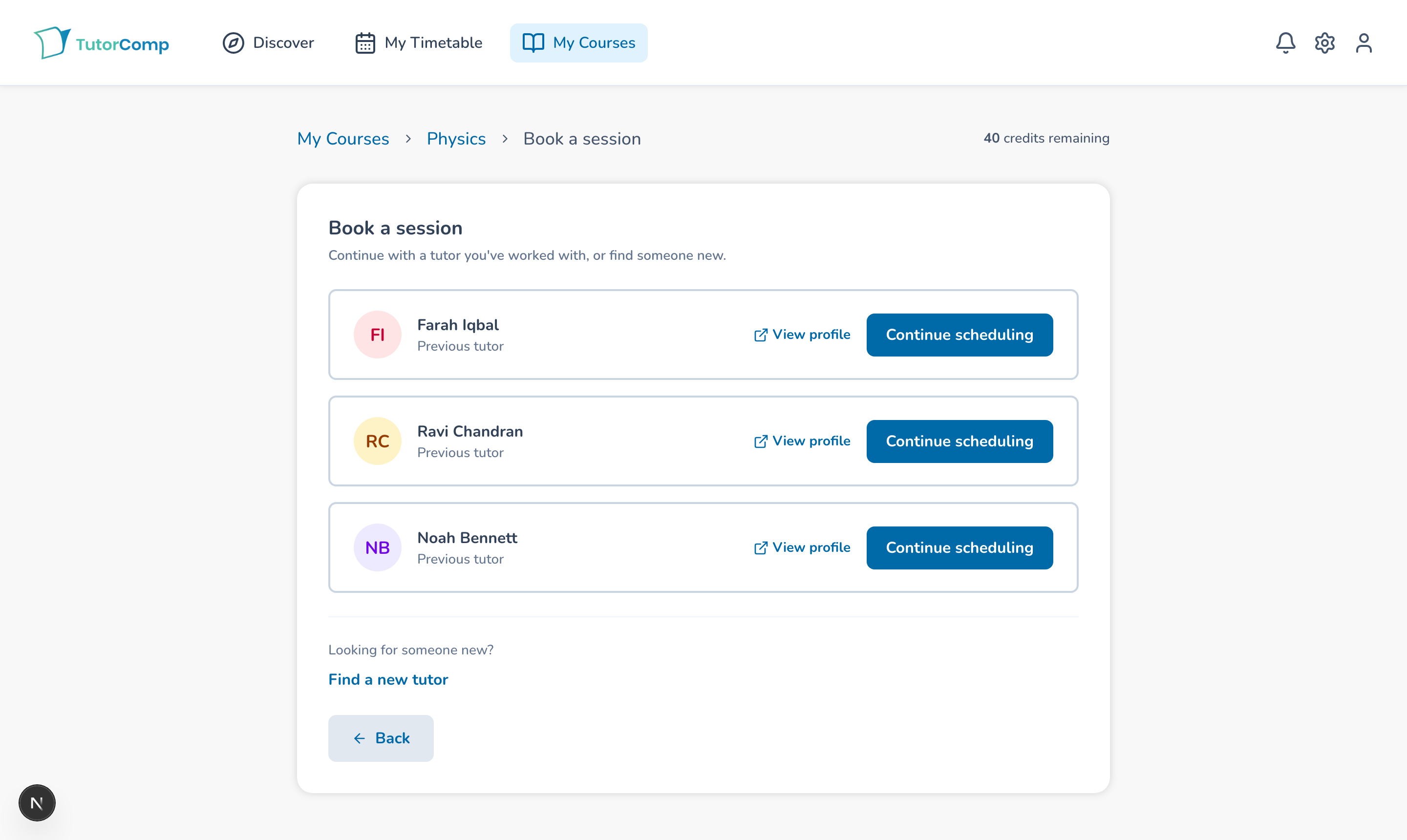Click the Noah Bennett name
The image size is (1407, 840).
[467, 538]
